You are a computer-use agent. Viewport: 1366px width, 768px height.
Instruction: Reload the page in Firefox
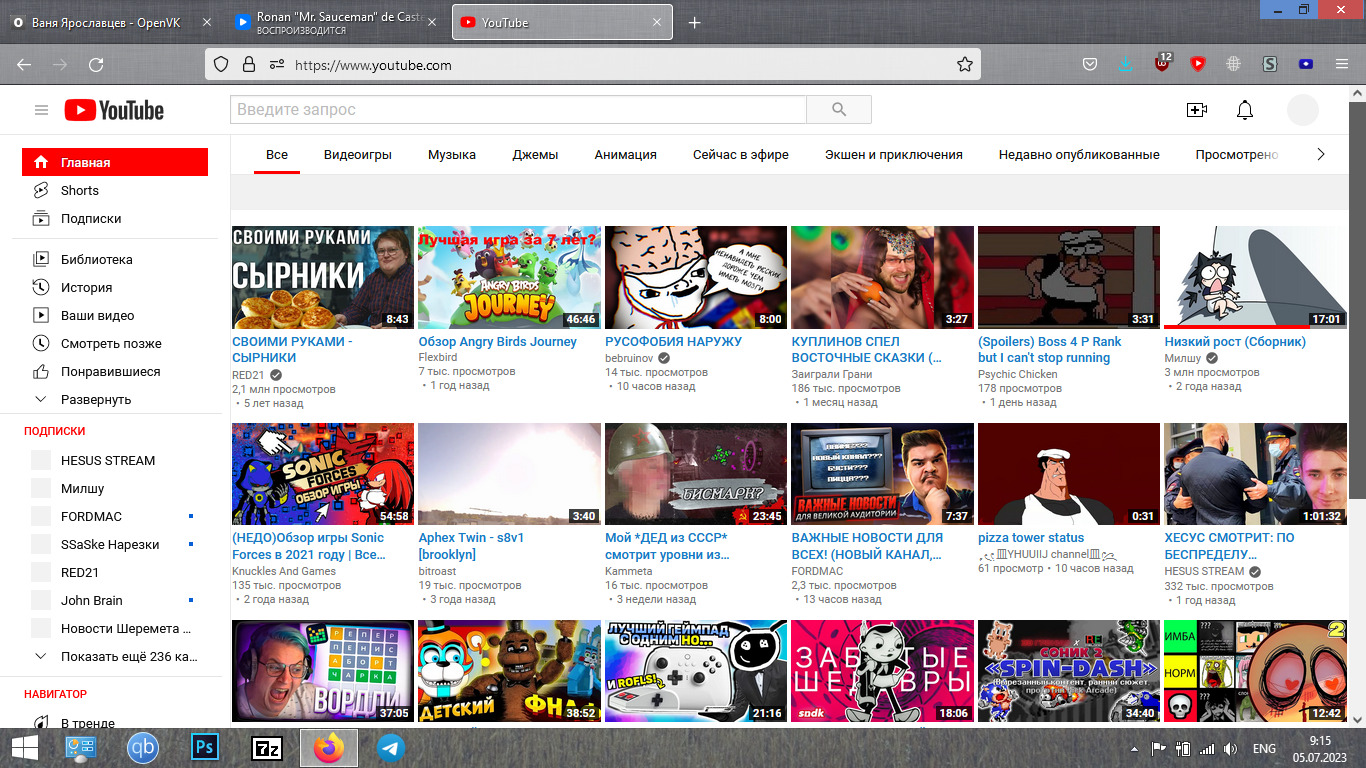(96, 65)
